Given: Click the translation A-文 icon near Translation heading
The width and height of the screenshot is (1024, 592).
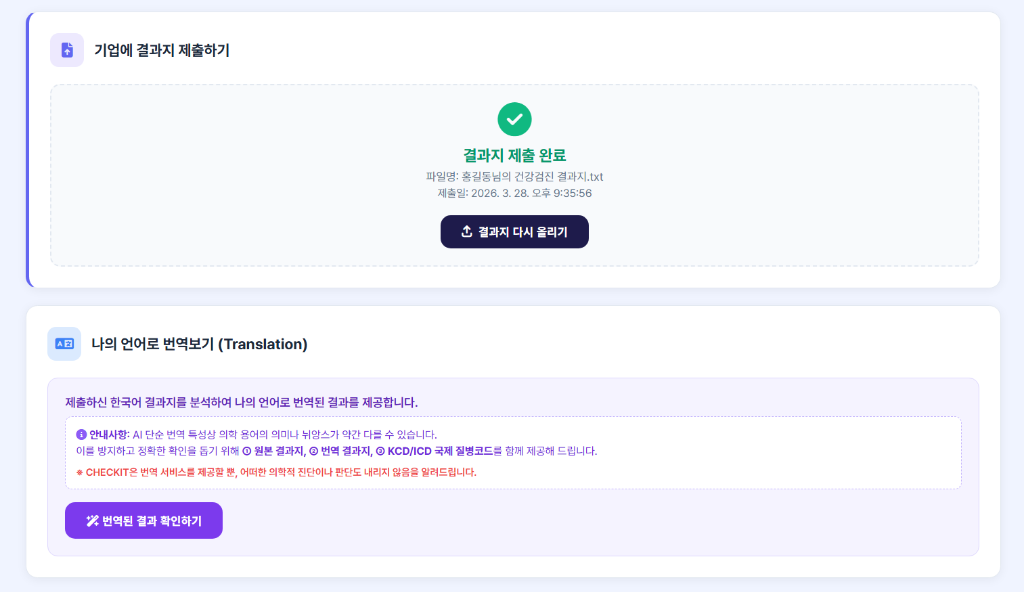Looking at the screenshot, I should coord(64,343).
